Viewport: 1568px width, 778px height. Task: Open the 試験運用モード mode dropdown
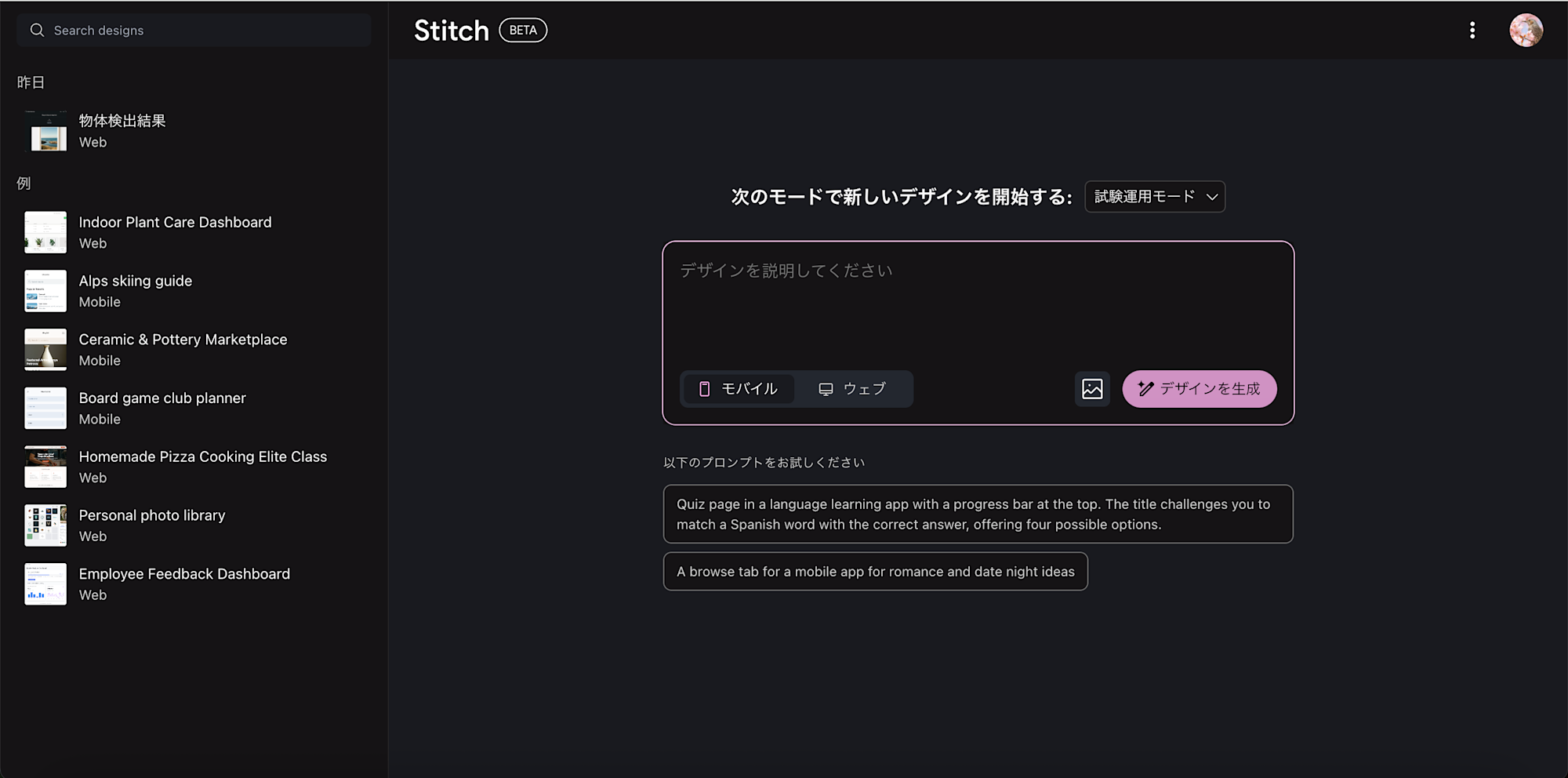coord(1155,197)
